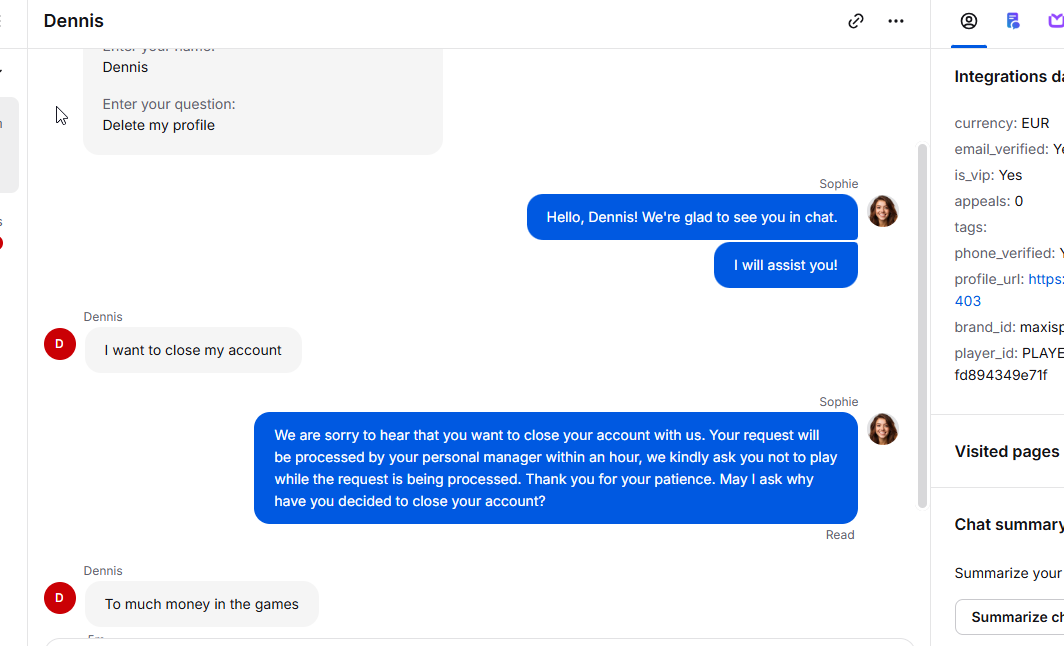Select the customer profile details tab
This screenshot has width=1064, height=646.
(x=968, y=21)
